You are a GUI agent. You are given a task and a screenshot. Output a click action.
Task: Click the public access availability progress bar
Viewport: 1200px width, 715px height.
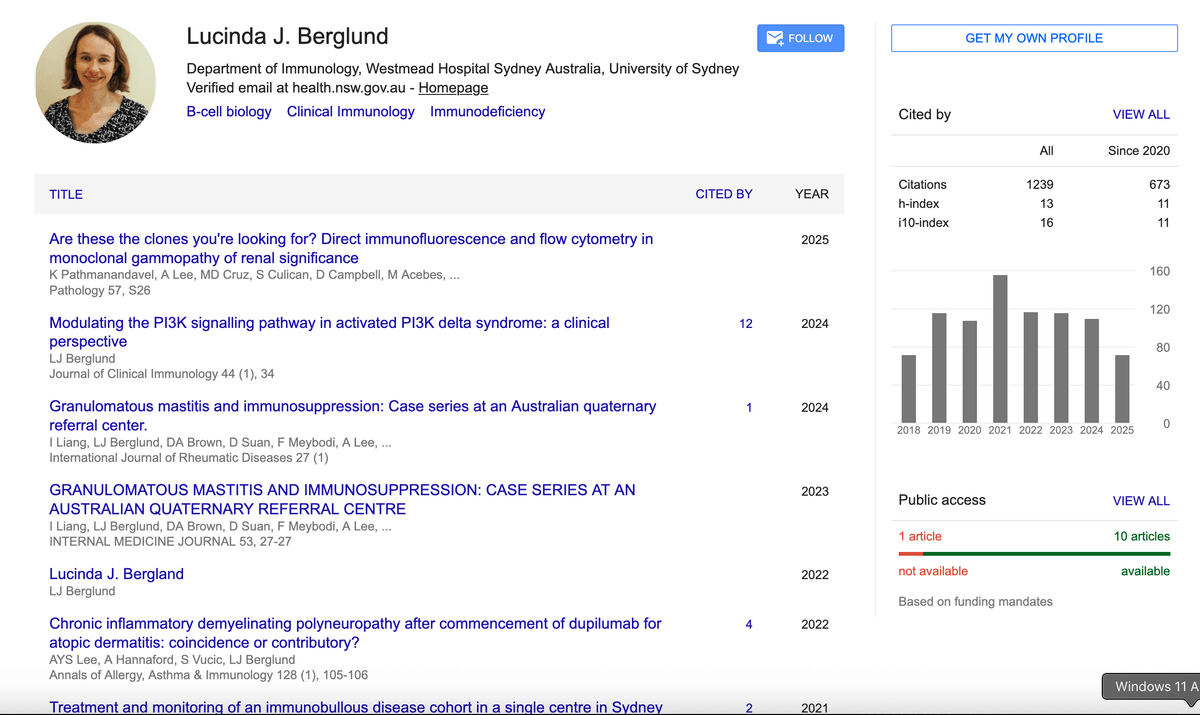point(1034,553)
